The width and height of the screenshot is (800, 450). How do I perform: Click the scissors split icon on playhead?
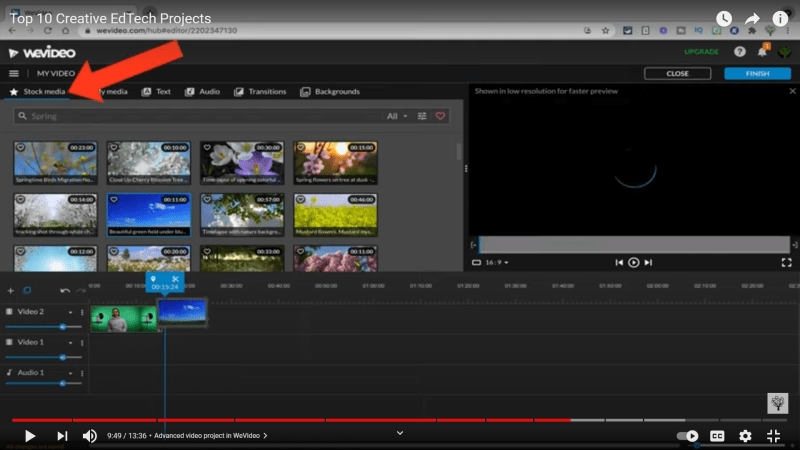click(175, 279)
